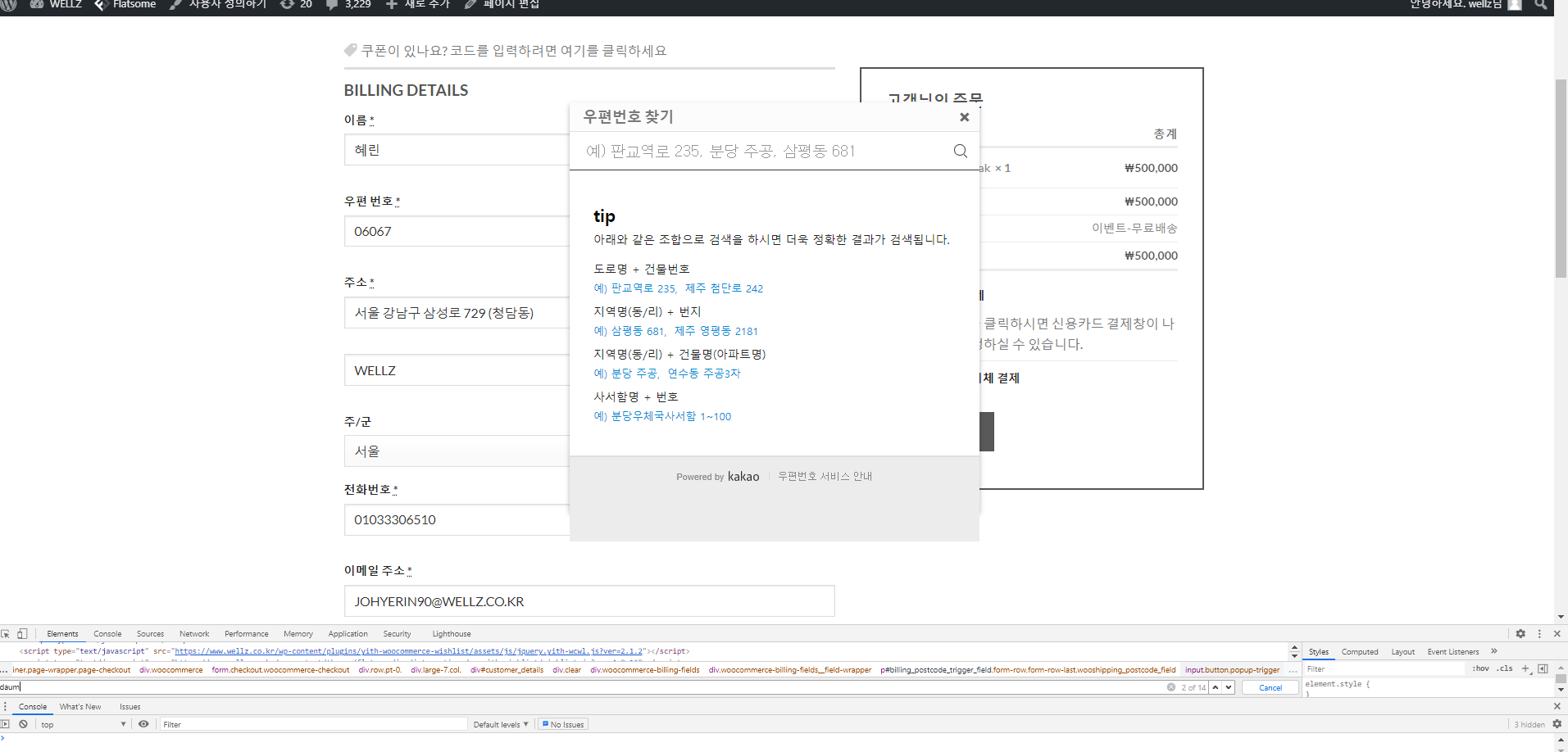This screenshot has width=1568, height=752.
Task: Switch to the What's New drawer tab
Action: click(x=80, y=706)
